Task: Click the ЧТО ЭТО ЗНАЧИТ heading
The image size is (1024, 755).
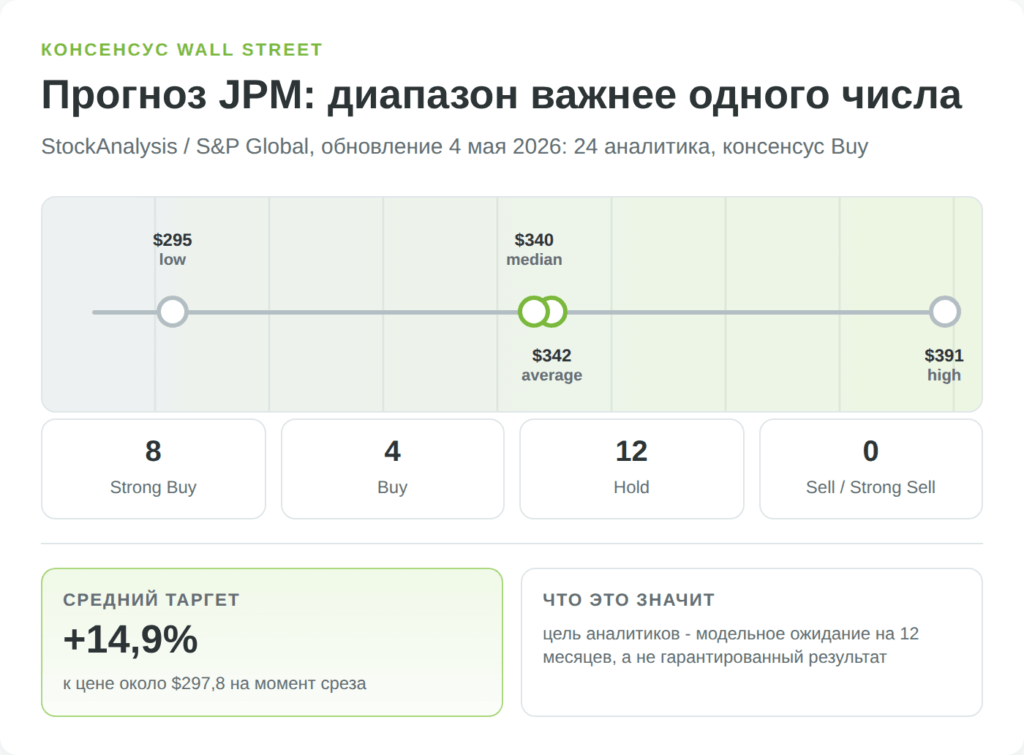Action: tap(629, 600)
